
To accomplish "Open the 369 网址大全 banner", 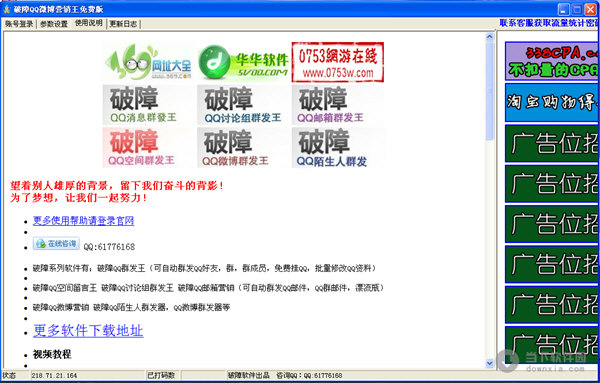I will (148, 62).
